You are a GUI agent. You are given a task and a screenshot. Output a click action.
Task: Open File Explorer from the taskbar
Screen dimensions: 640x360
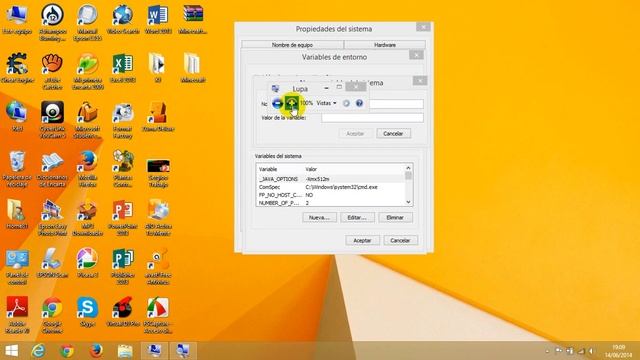click(125, 351)
